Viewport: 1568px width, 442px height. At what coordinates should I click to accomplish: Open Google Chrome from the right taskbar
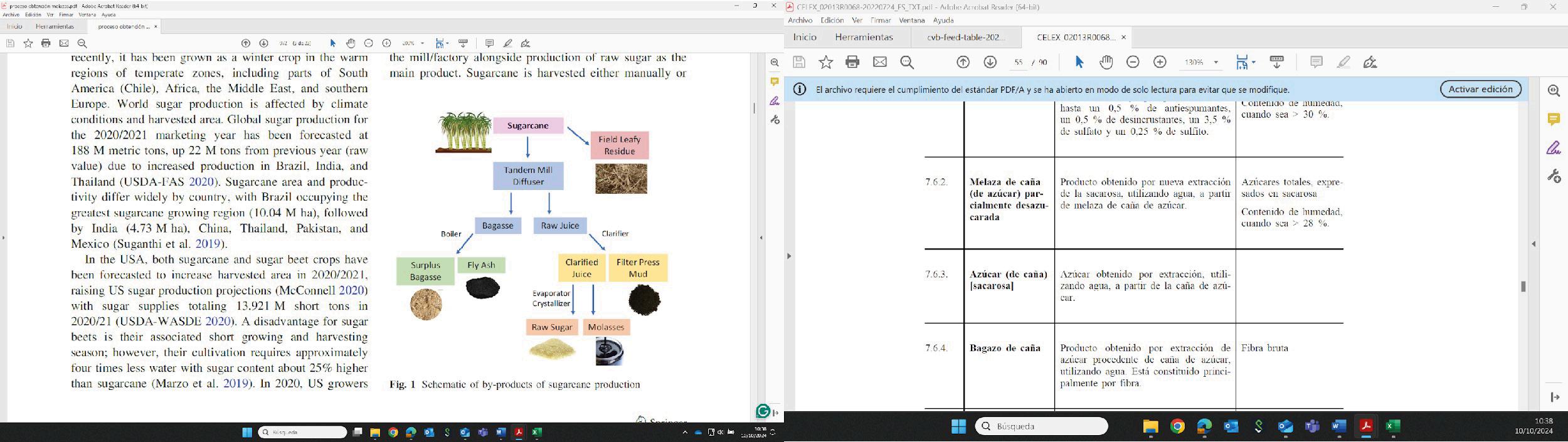click(x=1177, y=426)
